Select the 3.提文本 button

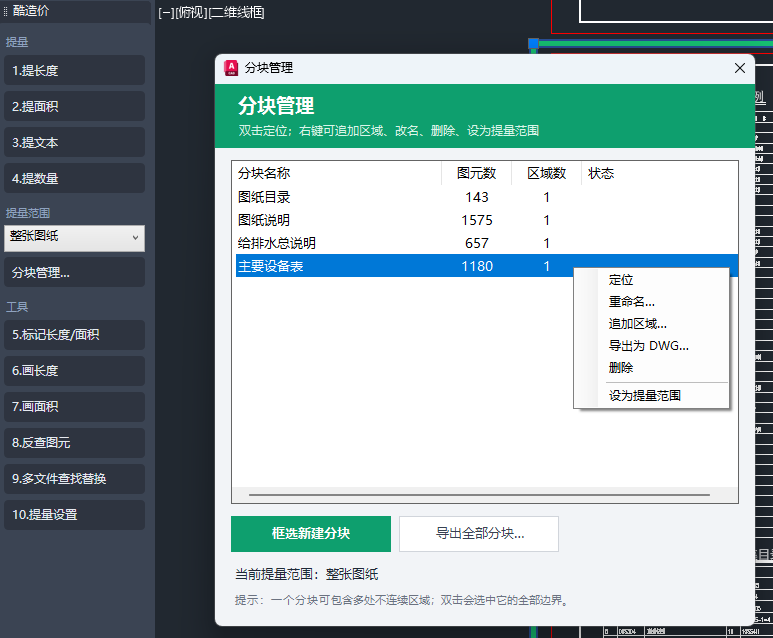coord(74,142)
